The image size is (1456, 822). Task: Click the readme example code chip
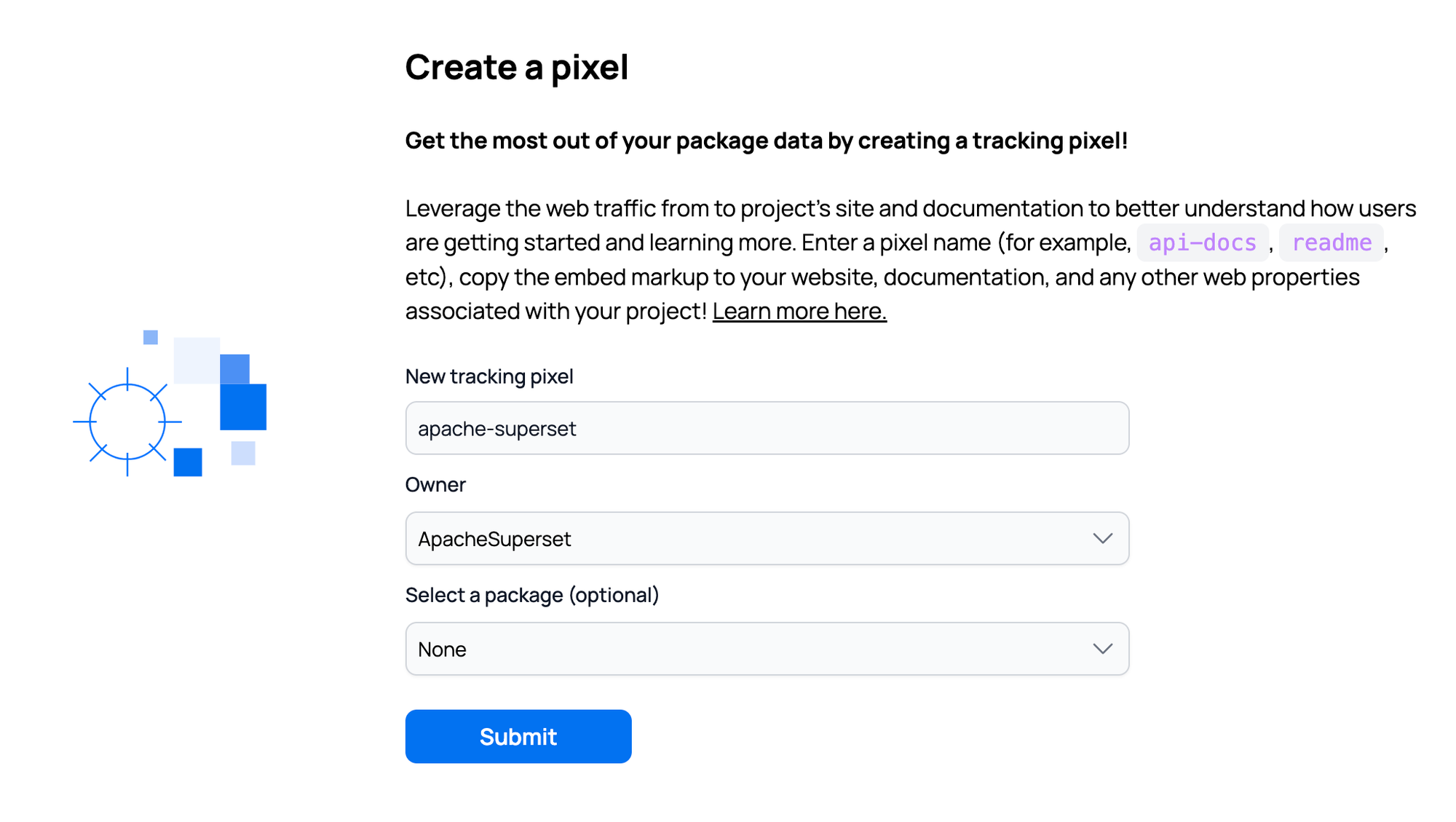point(1332,242)
